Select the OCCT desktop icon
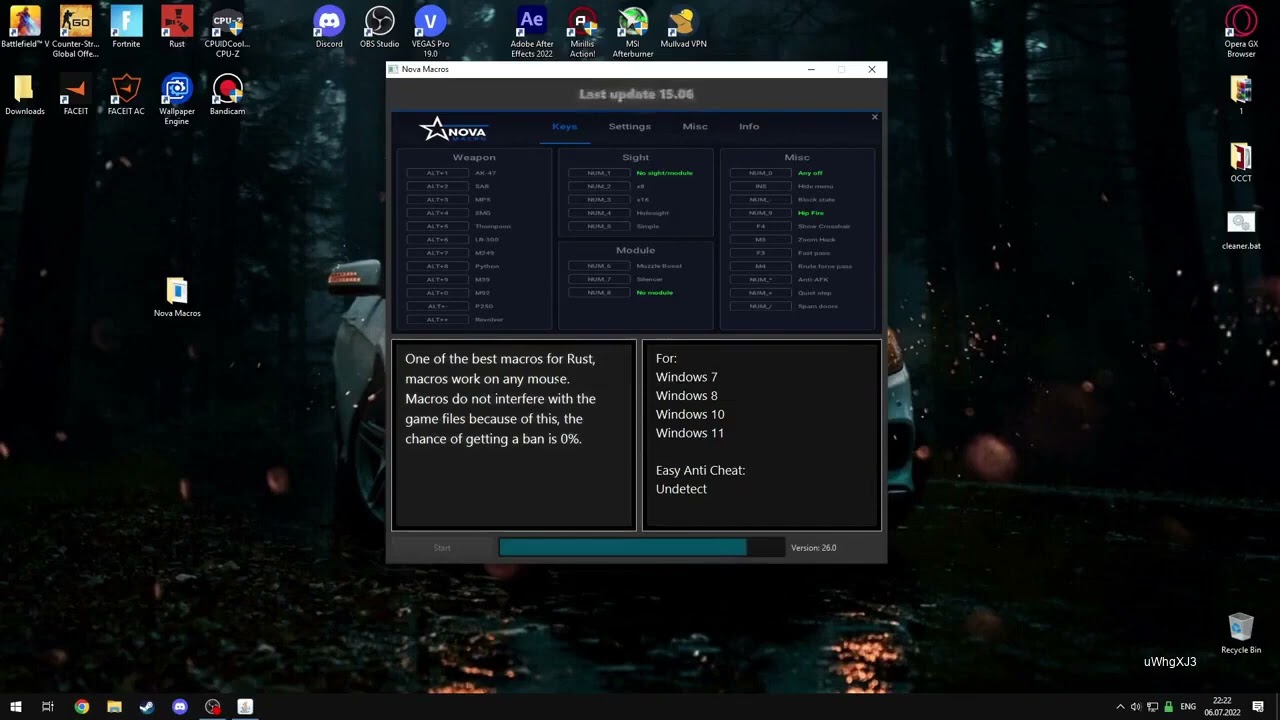Image resolution: width=1280 pixels, height=720 pixels. coord(1241,164)
